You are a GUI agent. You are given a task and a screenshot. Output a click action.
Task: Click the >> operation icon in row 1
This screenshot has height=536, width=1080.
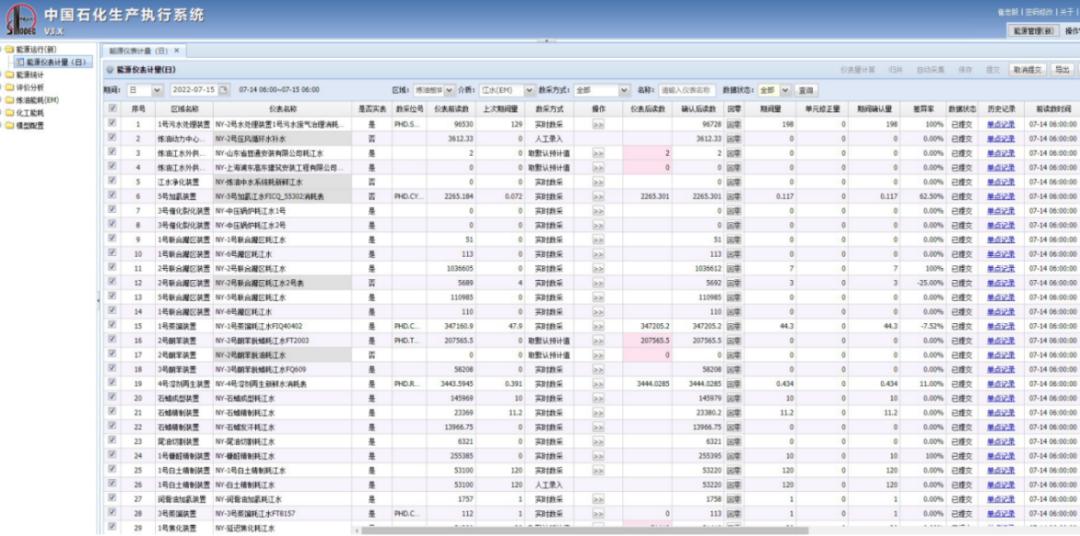[598, 125]
